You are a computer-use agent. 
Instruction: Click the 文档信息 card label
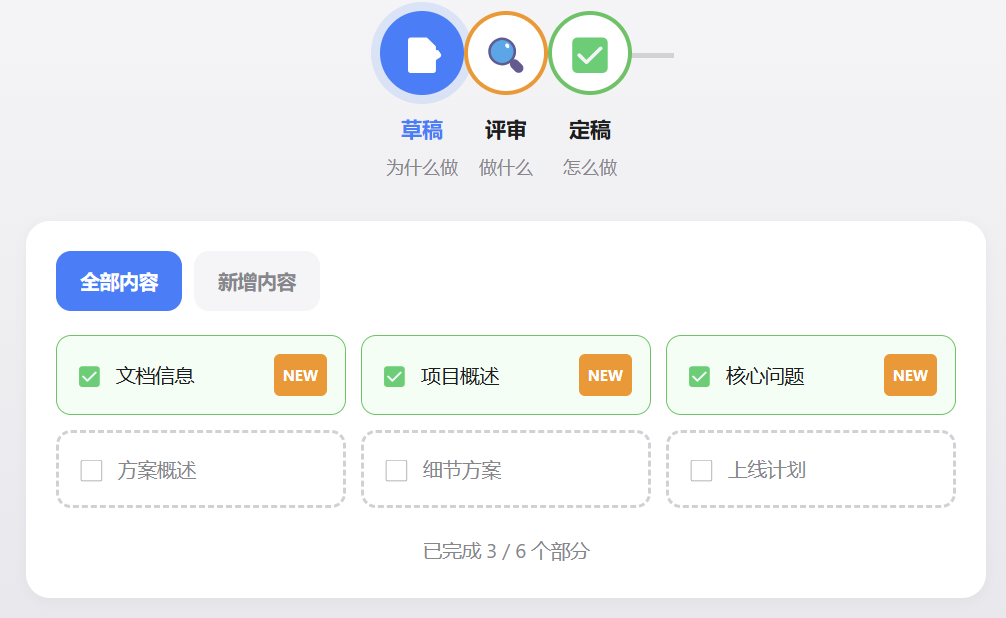point(155,376)
